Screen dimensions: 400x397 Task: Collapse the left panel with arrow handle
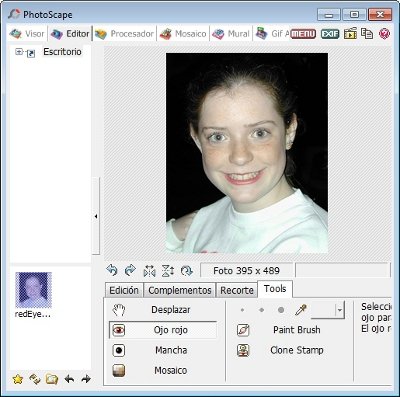(x=96, y=216)
